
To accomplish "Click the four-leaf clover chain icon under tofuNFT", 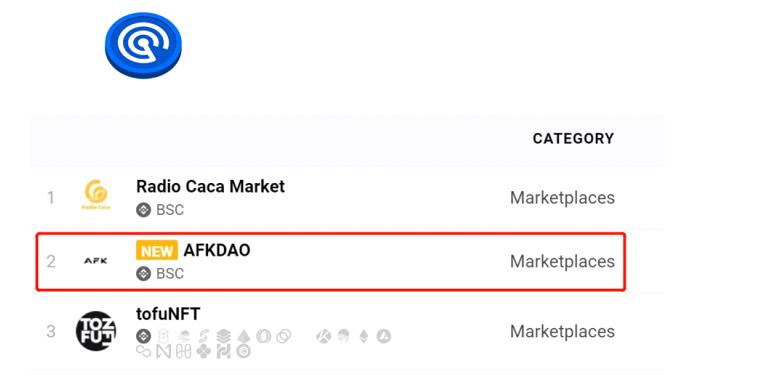I will pos(203,351).
